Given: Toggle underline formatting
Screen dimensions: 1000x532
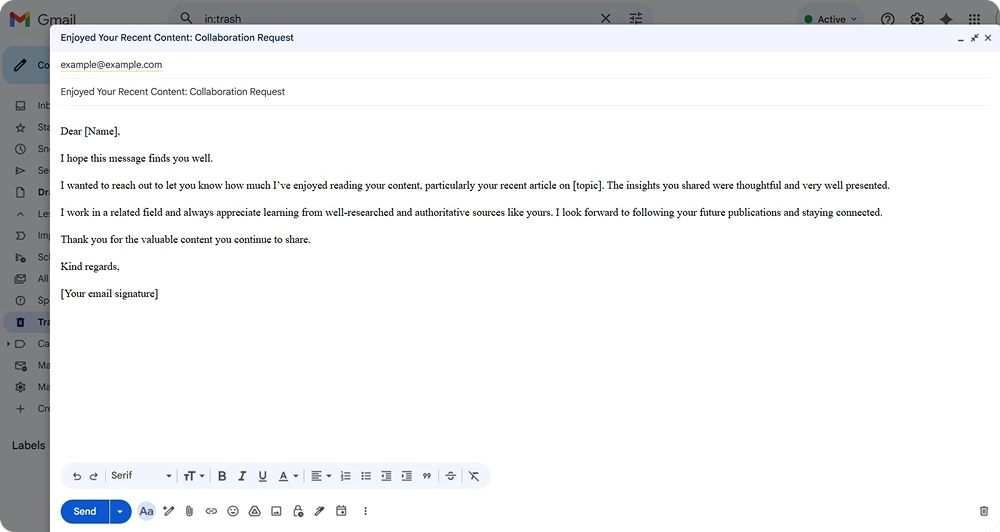Looking at the screenshot, I should click(262, 476).
